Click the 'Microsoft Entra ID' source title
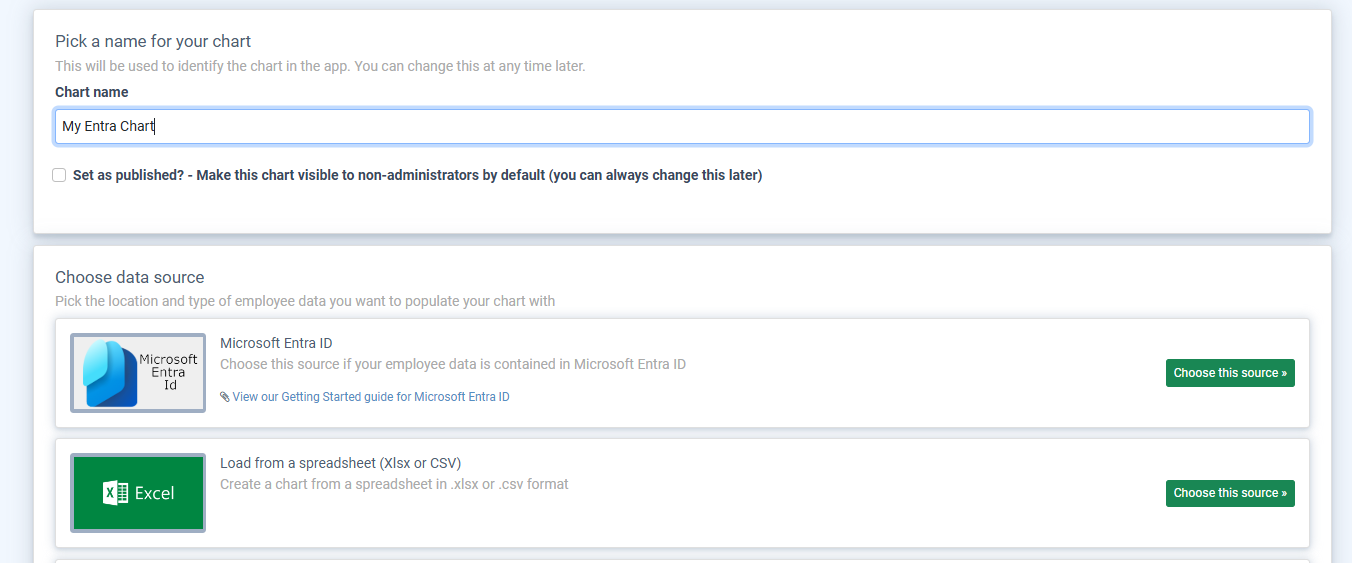Viewport: 1352px width, 563px height. tap(276, 343)
